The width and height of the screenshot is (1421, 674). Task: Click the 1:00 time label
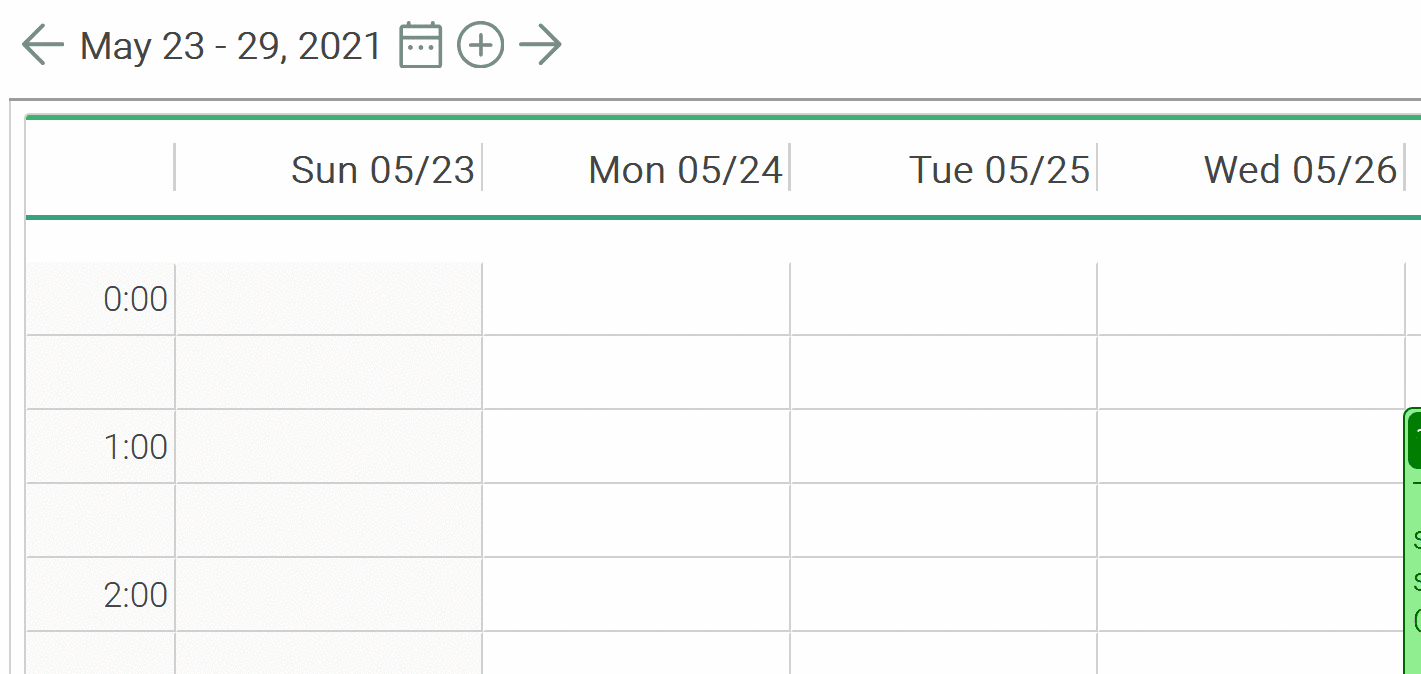point(135,447)
